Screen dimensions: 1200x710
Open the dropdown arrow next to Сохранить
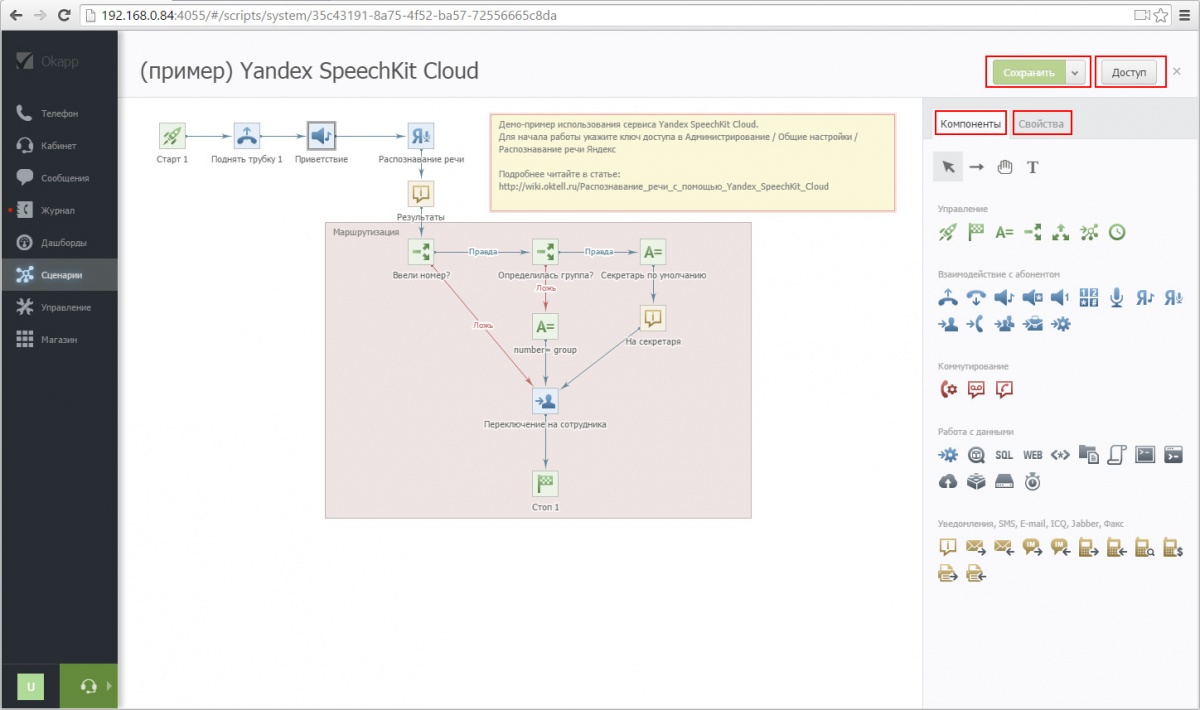coord(1075,73)
